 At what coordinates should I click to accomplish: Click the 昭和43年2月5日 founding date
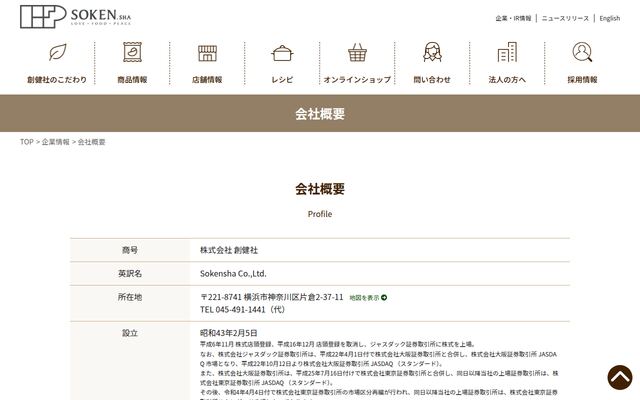(x=229, y=333)
